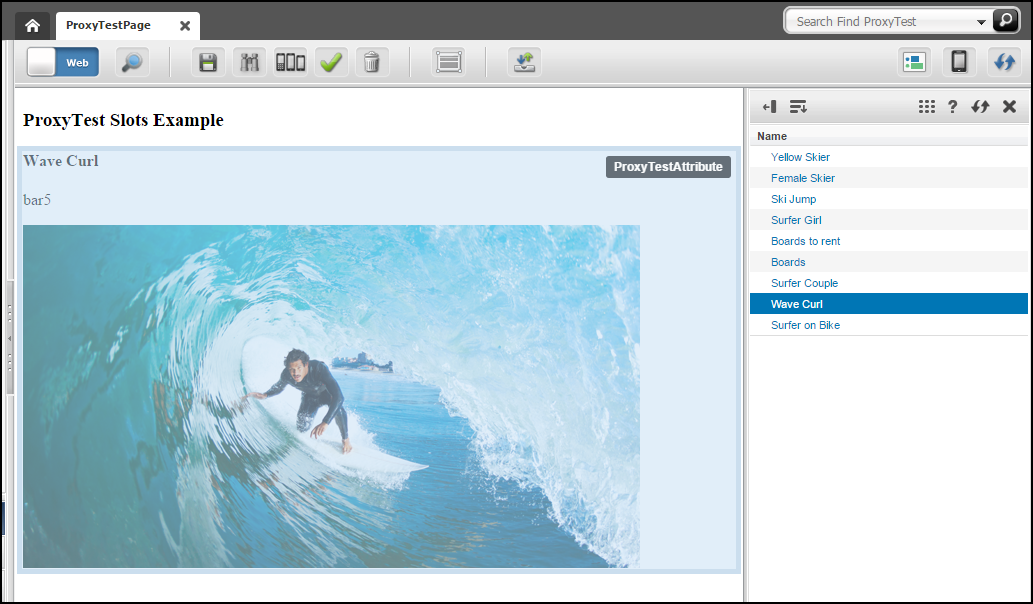Approve with the green checkmark icon
The width and height of the screenshot is (1033, 604).
tap(331, 62)
